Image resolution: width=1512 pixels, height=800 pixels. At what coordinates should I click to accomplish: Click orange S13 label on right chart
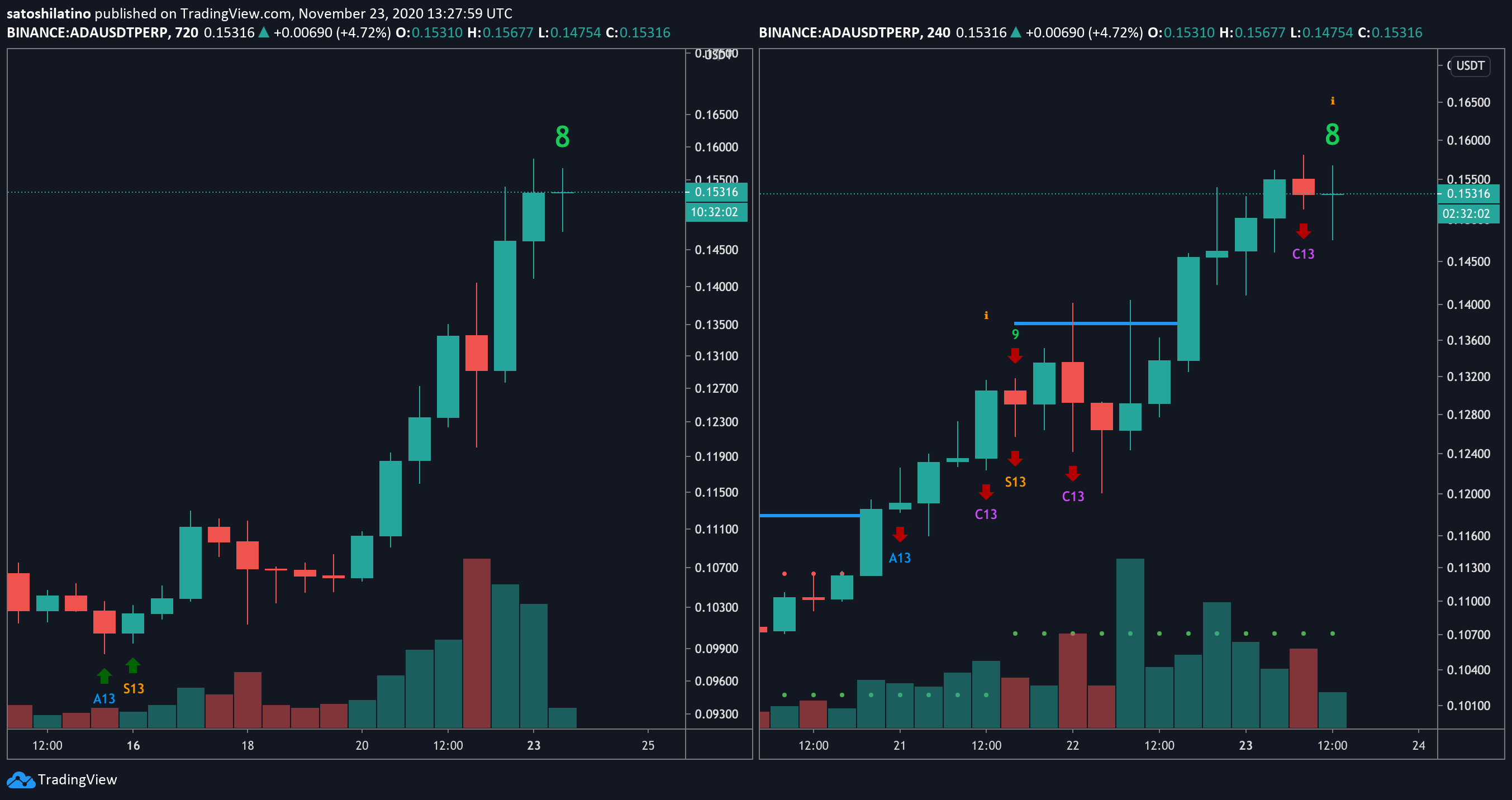1015,482
